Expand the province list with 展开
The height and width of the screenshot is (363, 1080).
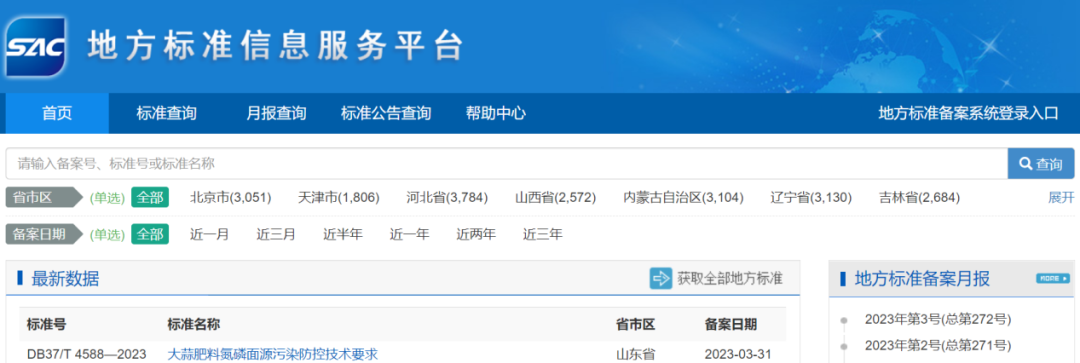click(1061, 198)
